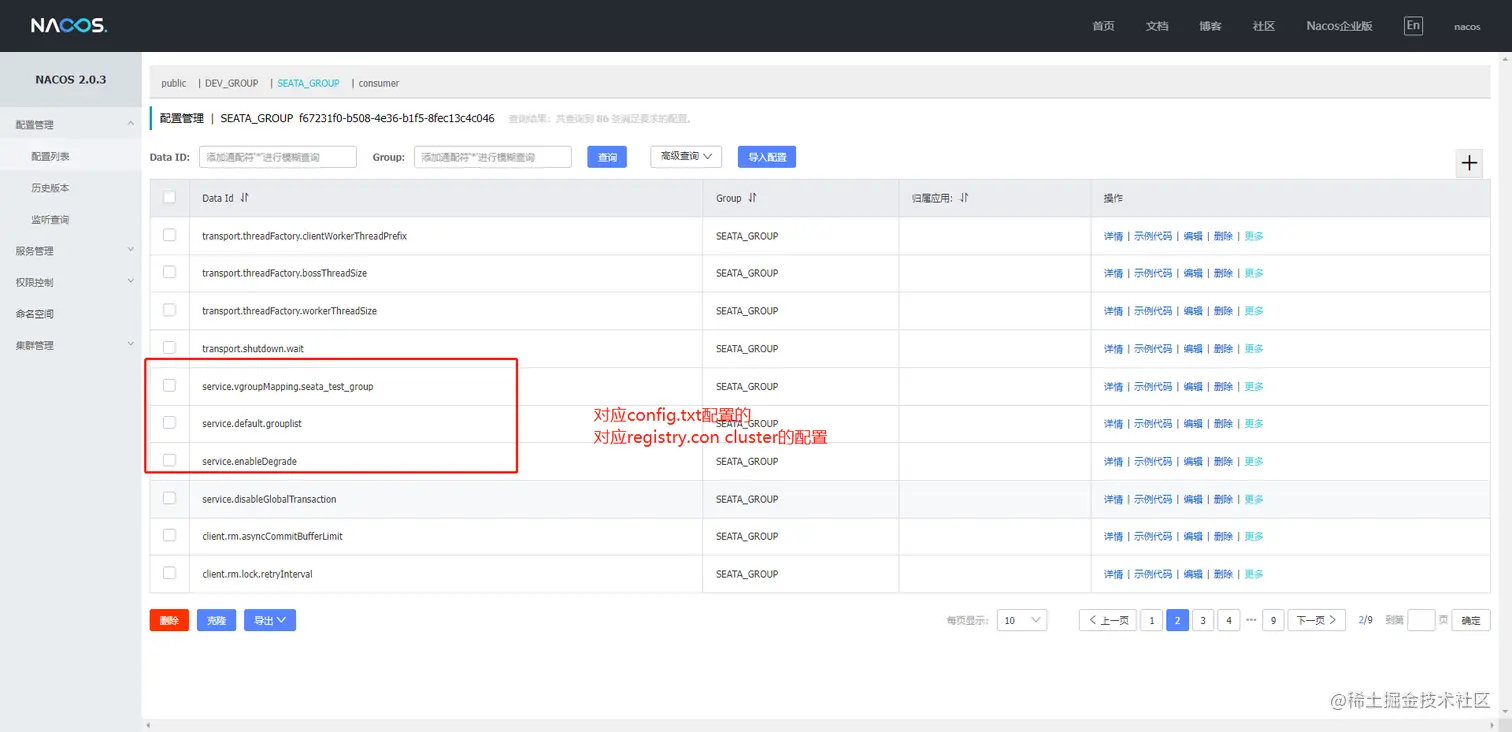
Task: Sort by 归属应用 column arrows
Action: pos(964,198)
